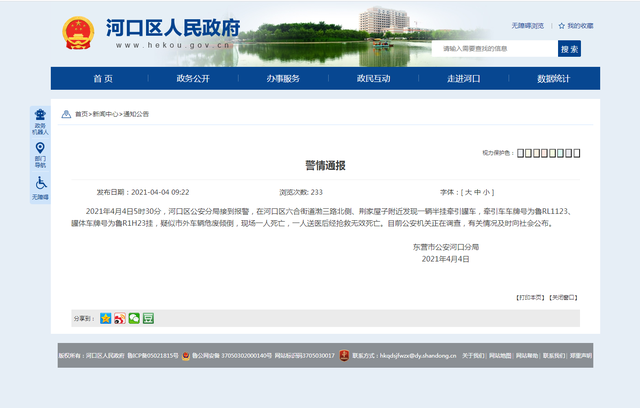Click the www.hekou.gov.cn site address
This screenshot has height=408, width=640.
pyautogui.click(x=173, y=45)
